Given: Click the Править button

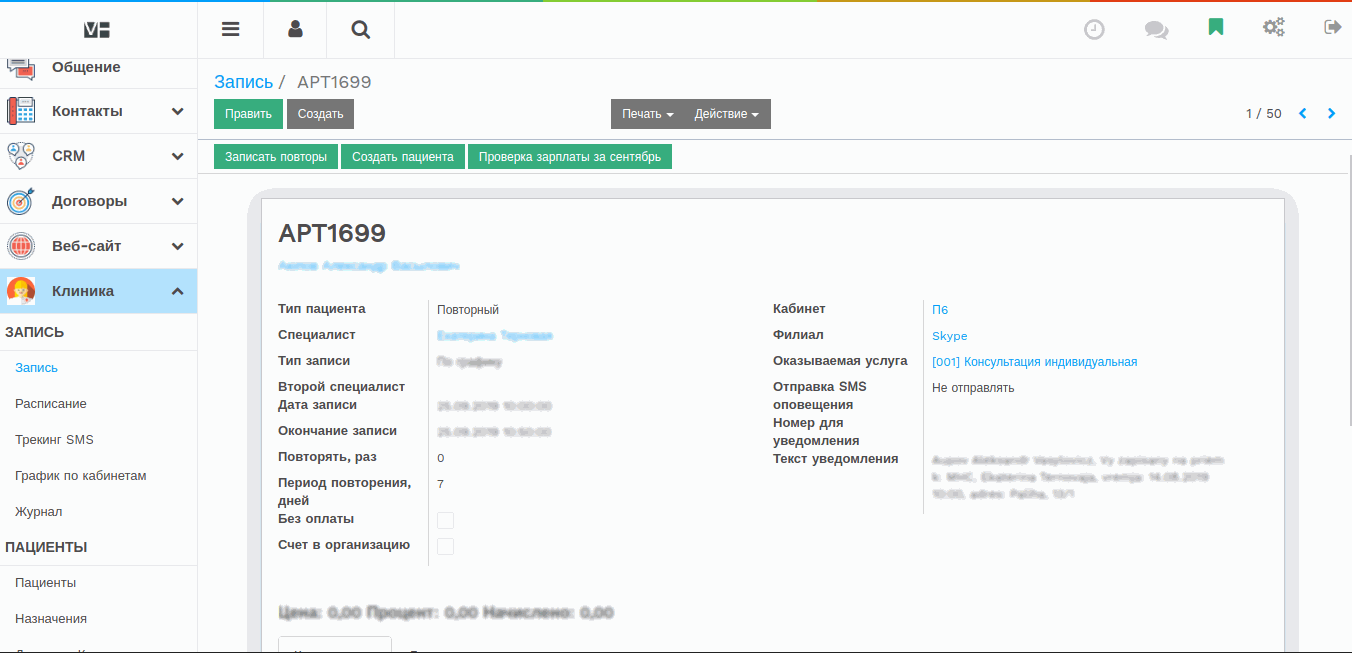Looking at the screenshot, I should click(x=247, y=113).
